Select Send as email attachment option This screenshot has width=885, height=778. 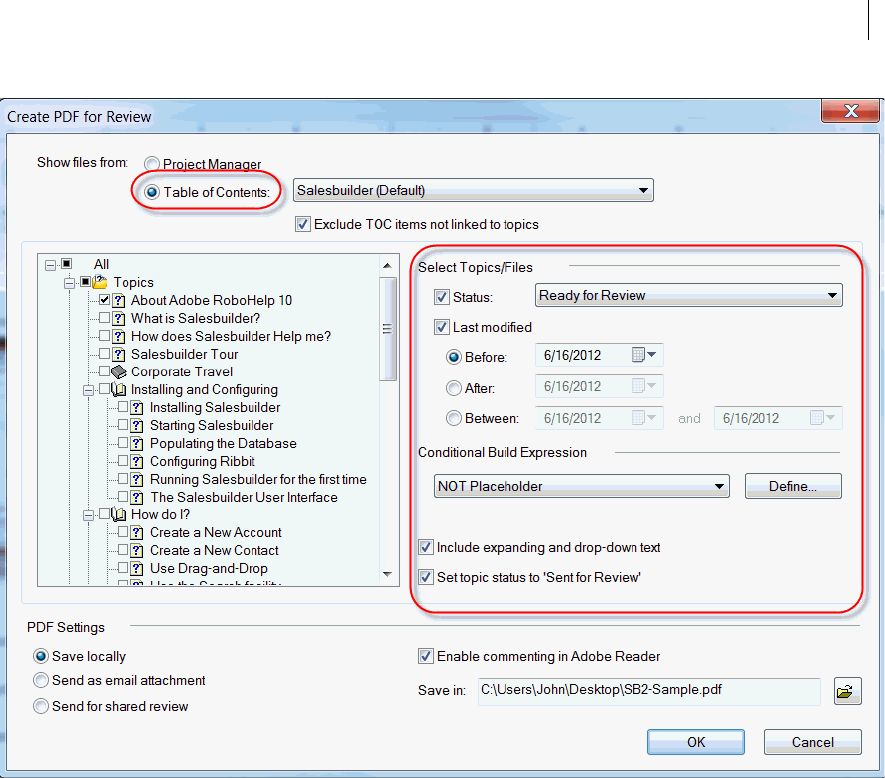point(41,680)
